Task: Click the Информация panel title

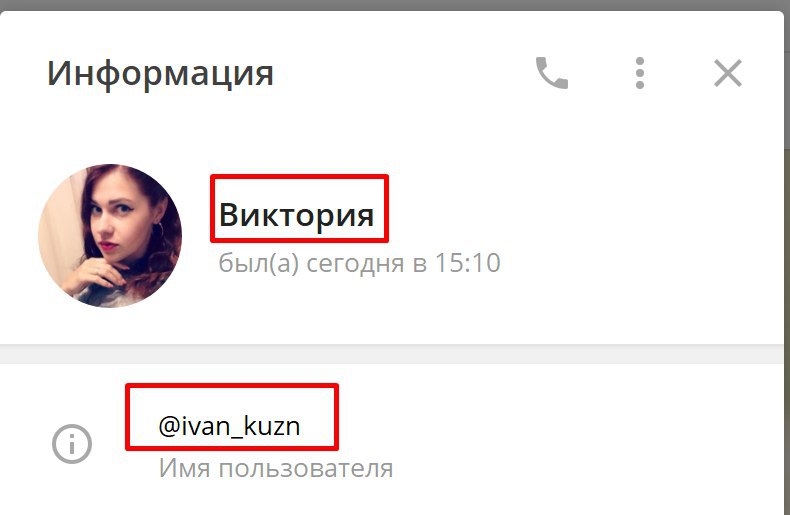Action: pos(160,74)
